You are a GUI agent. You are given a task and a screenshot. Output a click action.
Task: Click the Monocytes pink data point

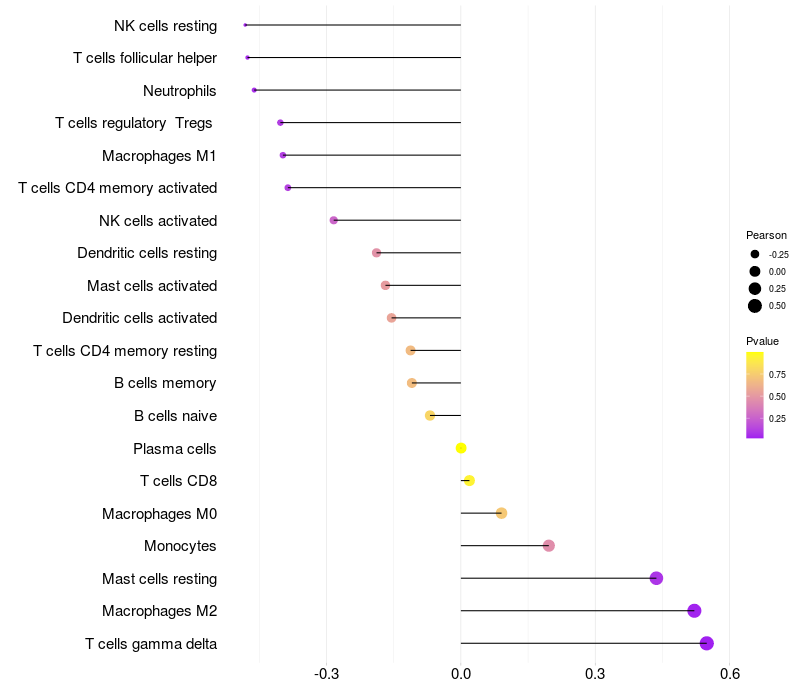(x=548, y=545)
